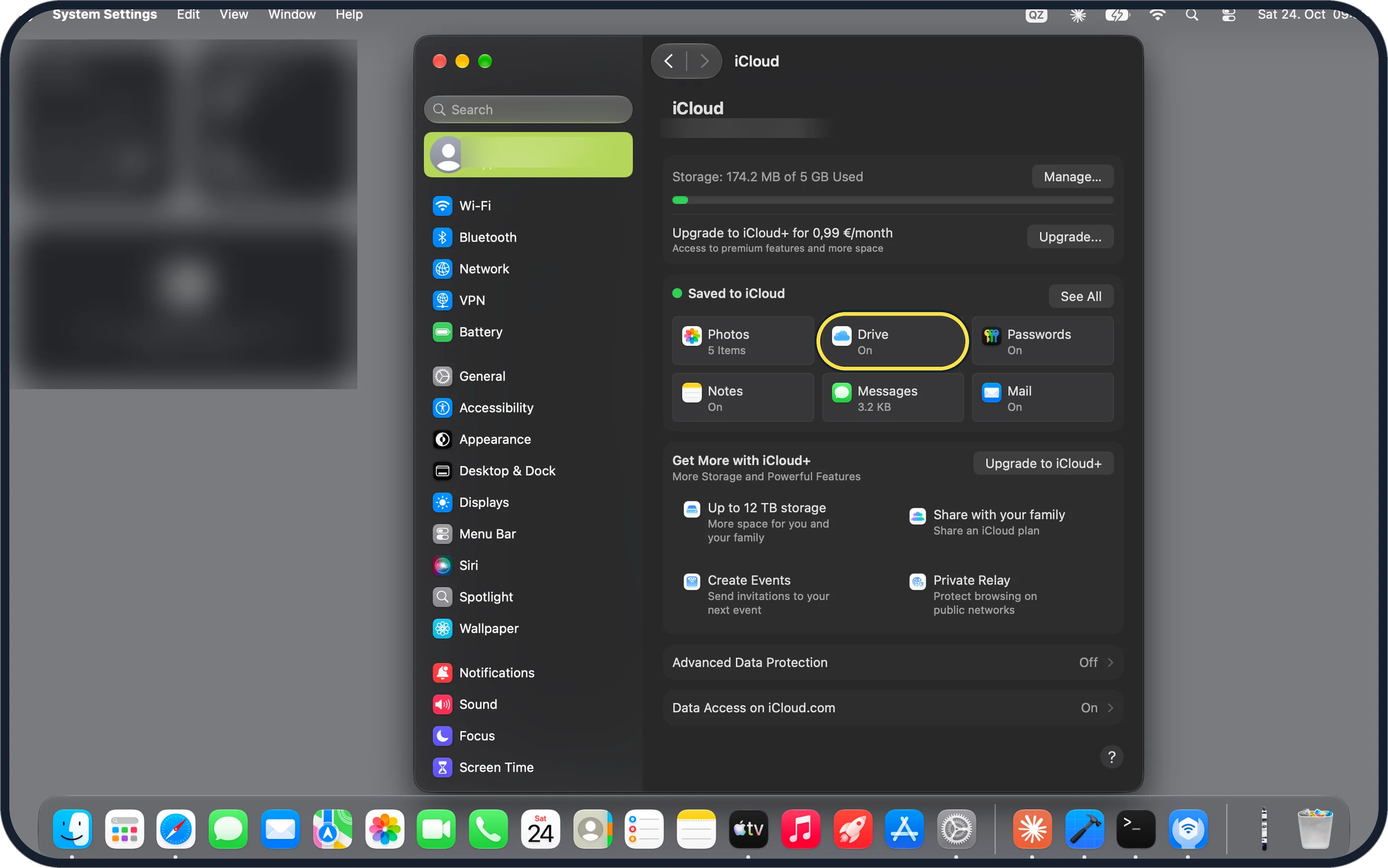Select Menu Bar in the sidebar
The image size is (1388, 868).
(528, 534)
